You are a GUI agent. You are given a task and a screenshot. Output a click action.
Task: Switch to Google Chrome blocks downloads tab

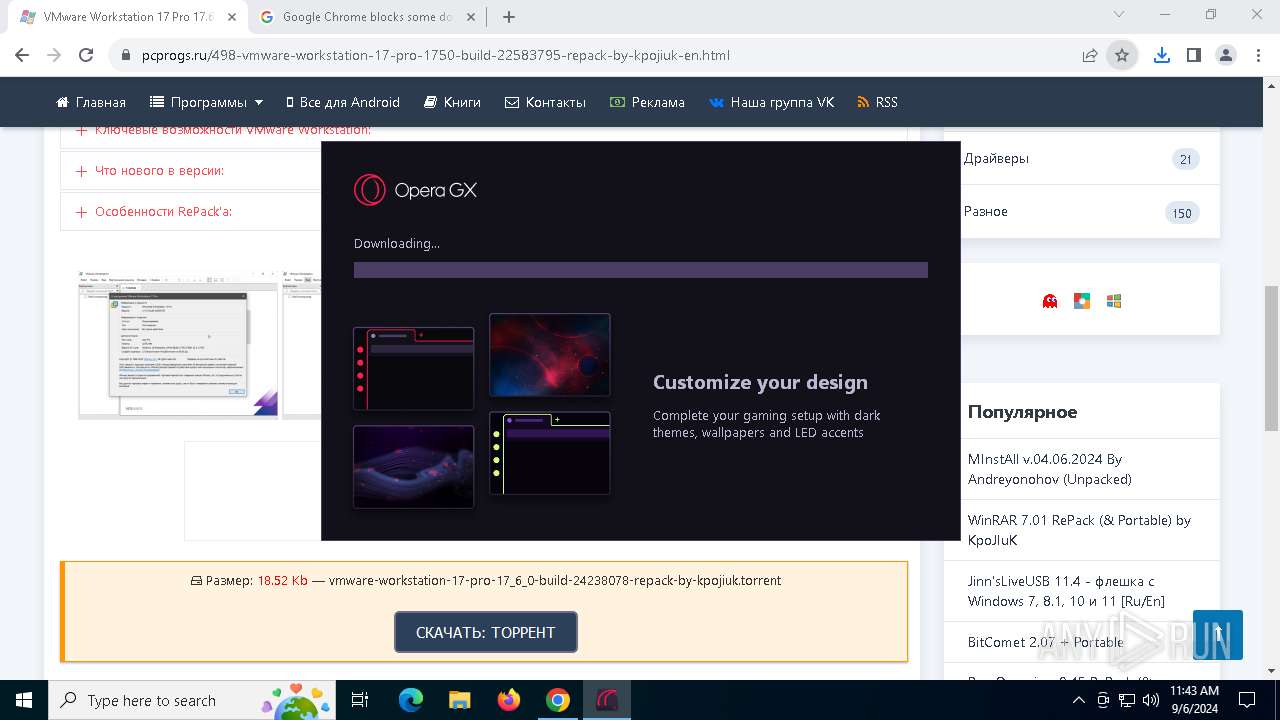(x=369, y=16)
